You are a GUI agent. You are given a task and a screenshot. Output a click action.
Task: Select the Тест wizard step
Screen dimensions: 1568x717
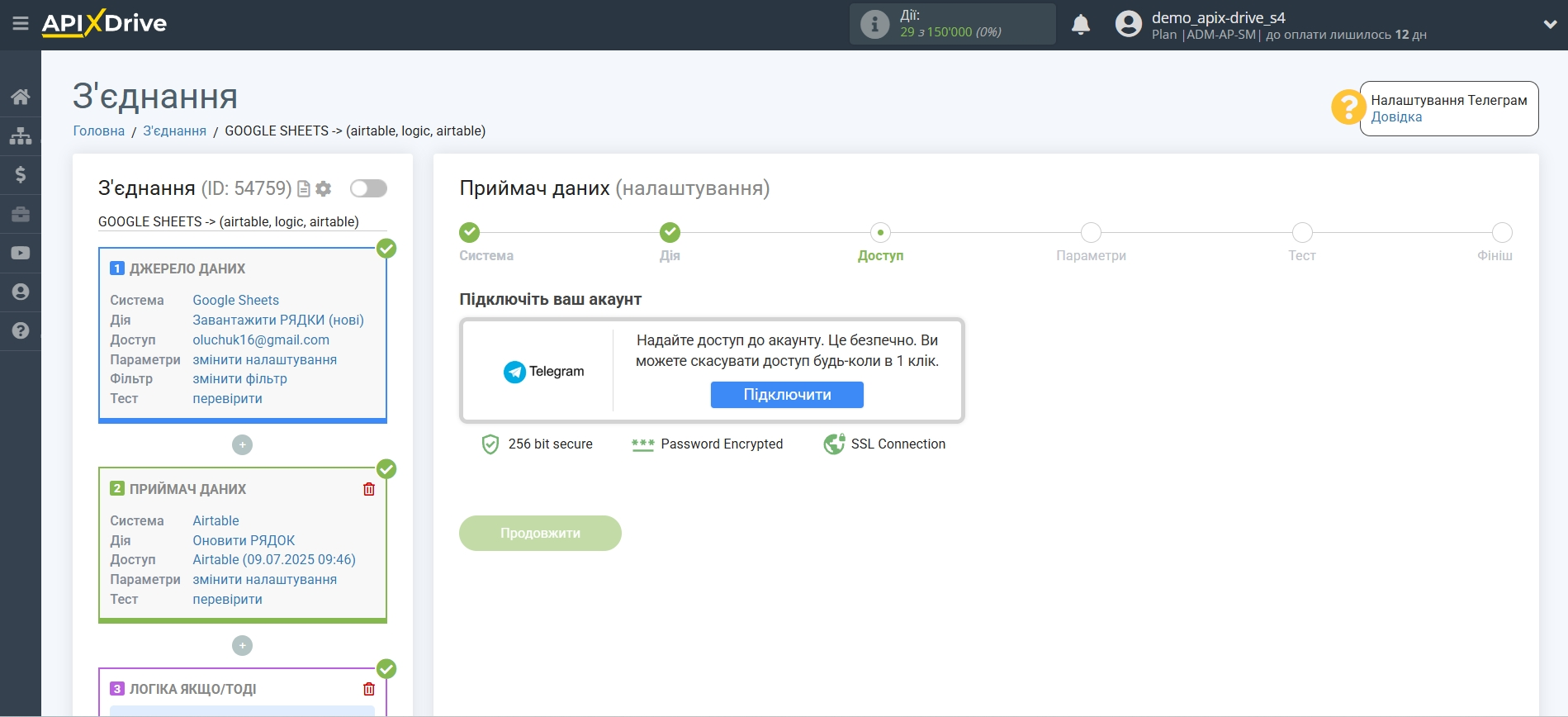click(1302, 233)
